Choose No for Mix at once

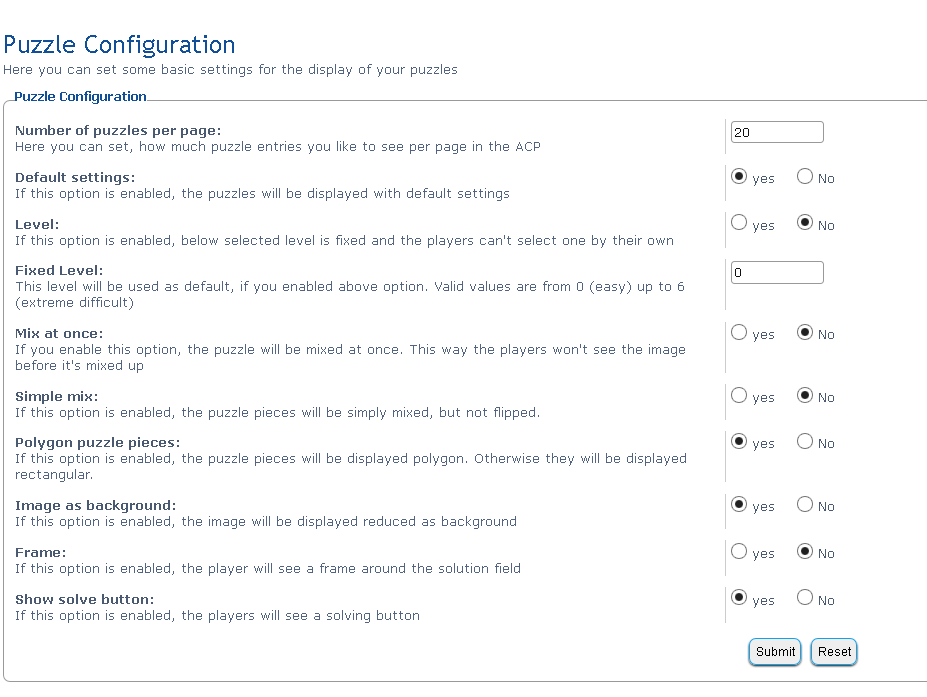pos(805,332)
